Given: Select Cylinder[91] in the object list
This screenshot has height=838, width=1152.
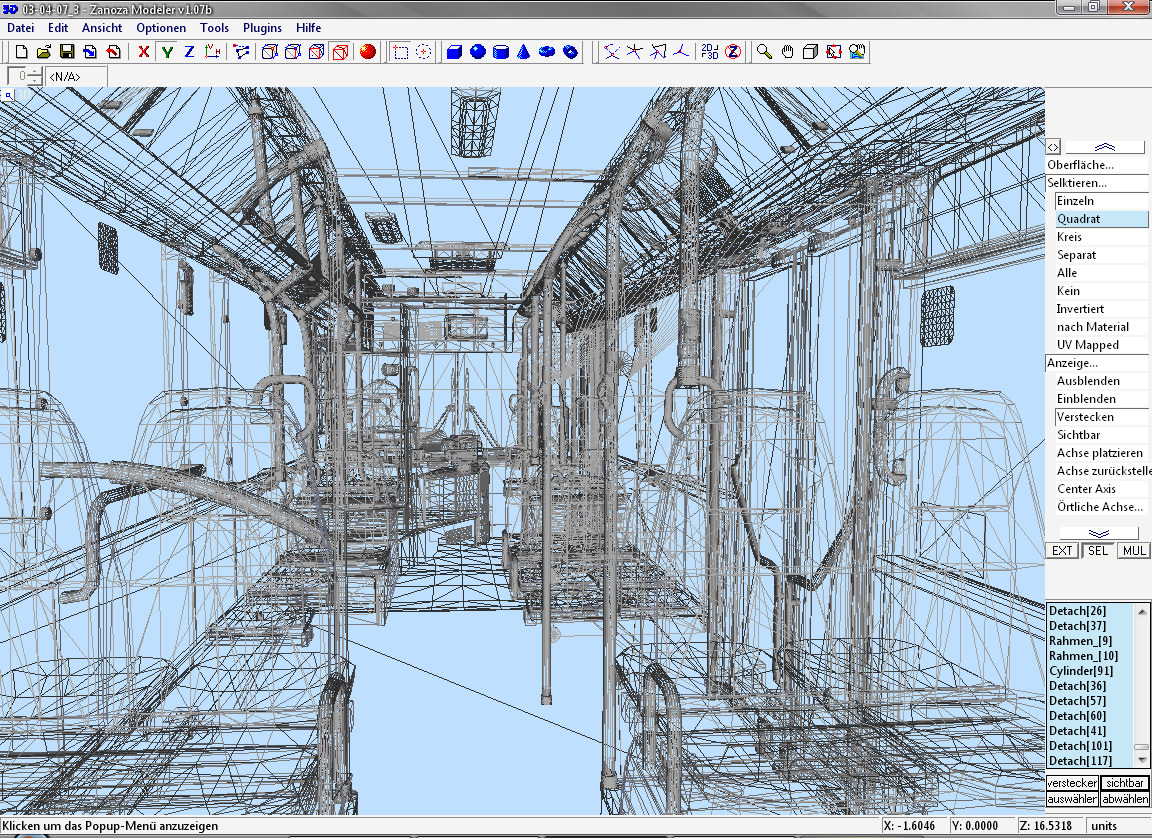Looking at the screenshot, I should 1090,671.
